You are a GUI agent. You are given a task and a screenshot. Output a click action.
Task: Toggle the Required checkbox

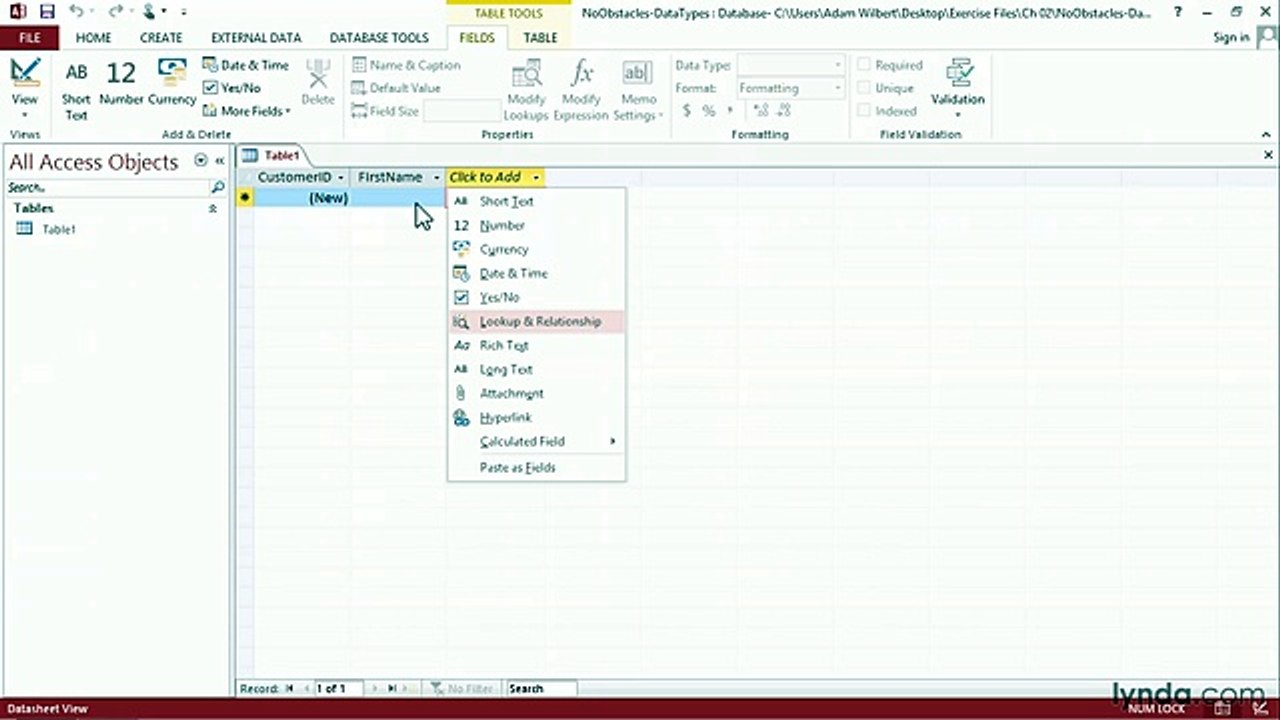point(864,65)
